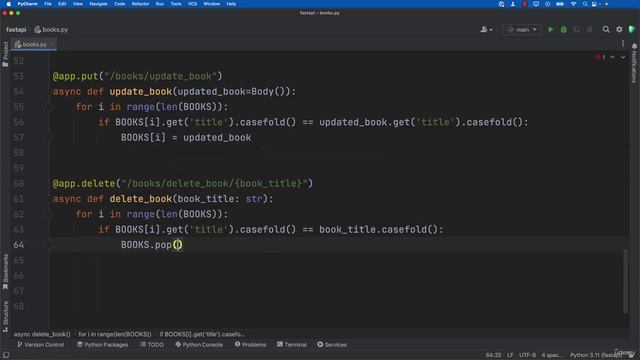Start debugging with the green bug icon
Screen dimensions: 640x360
click(x=564, y=29)
